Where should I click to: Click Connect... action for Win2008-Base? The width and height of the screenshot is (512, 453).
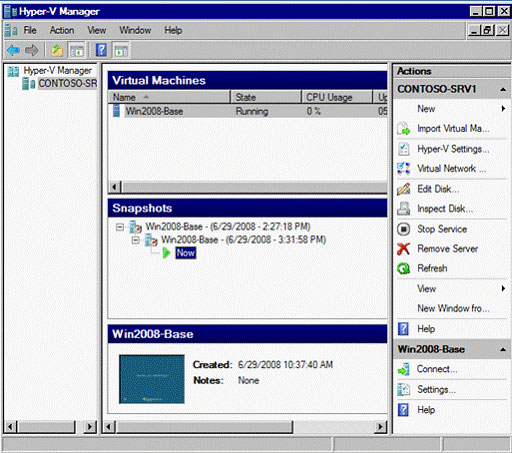pyautogui.click(x=437, y=369)
